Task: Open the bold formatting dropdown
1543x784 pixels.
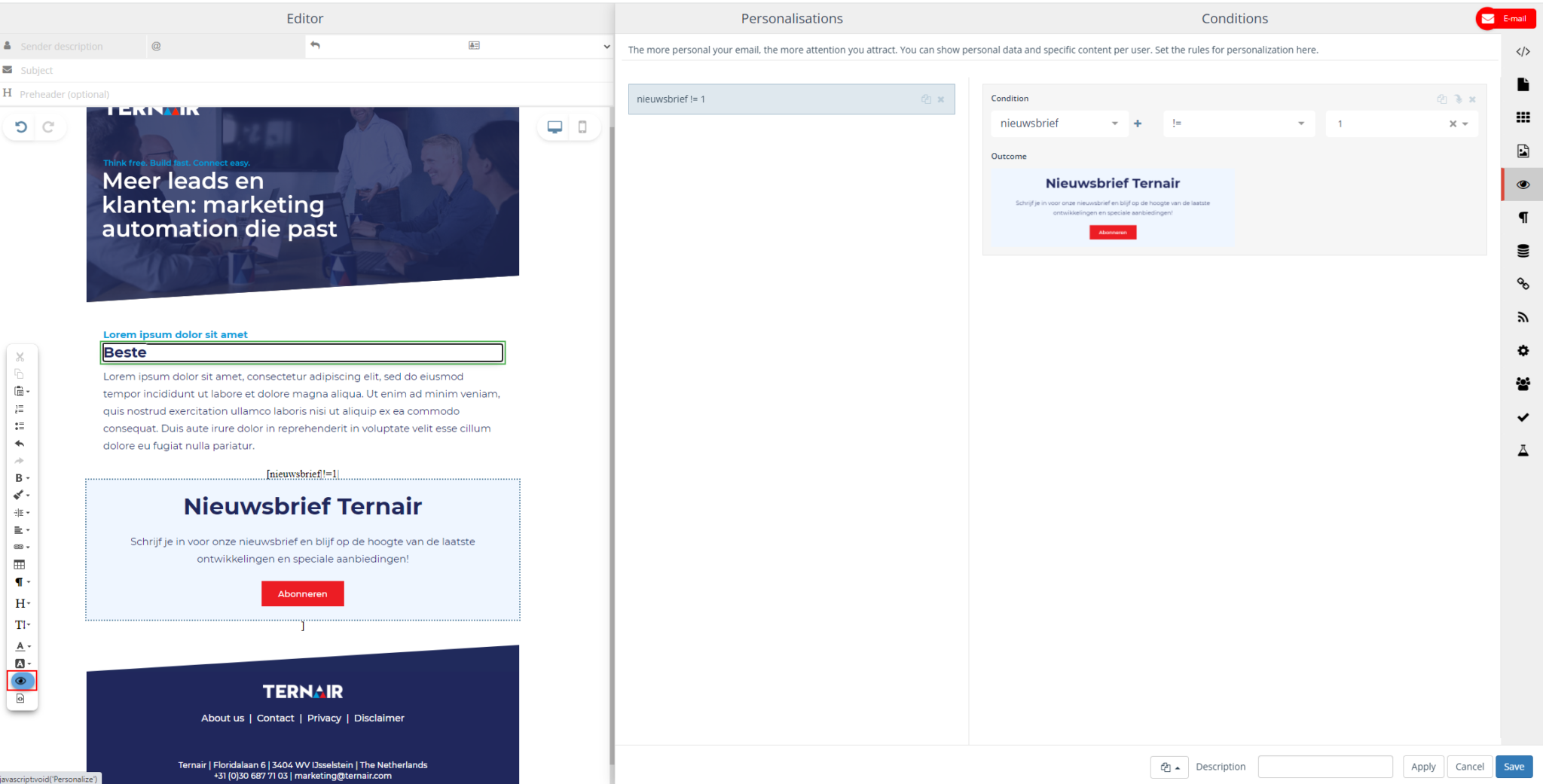Action: [22, 478]
